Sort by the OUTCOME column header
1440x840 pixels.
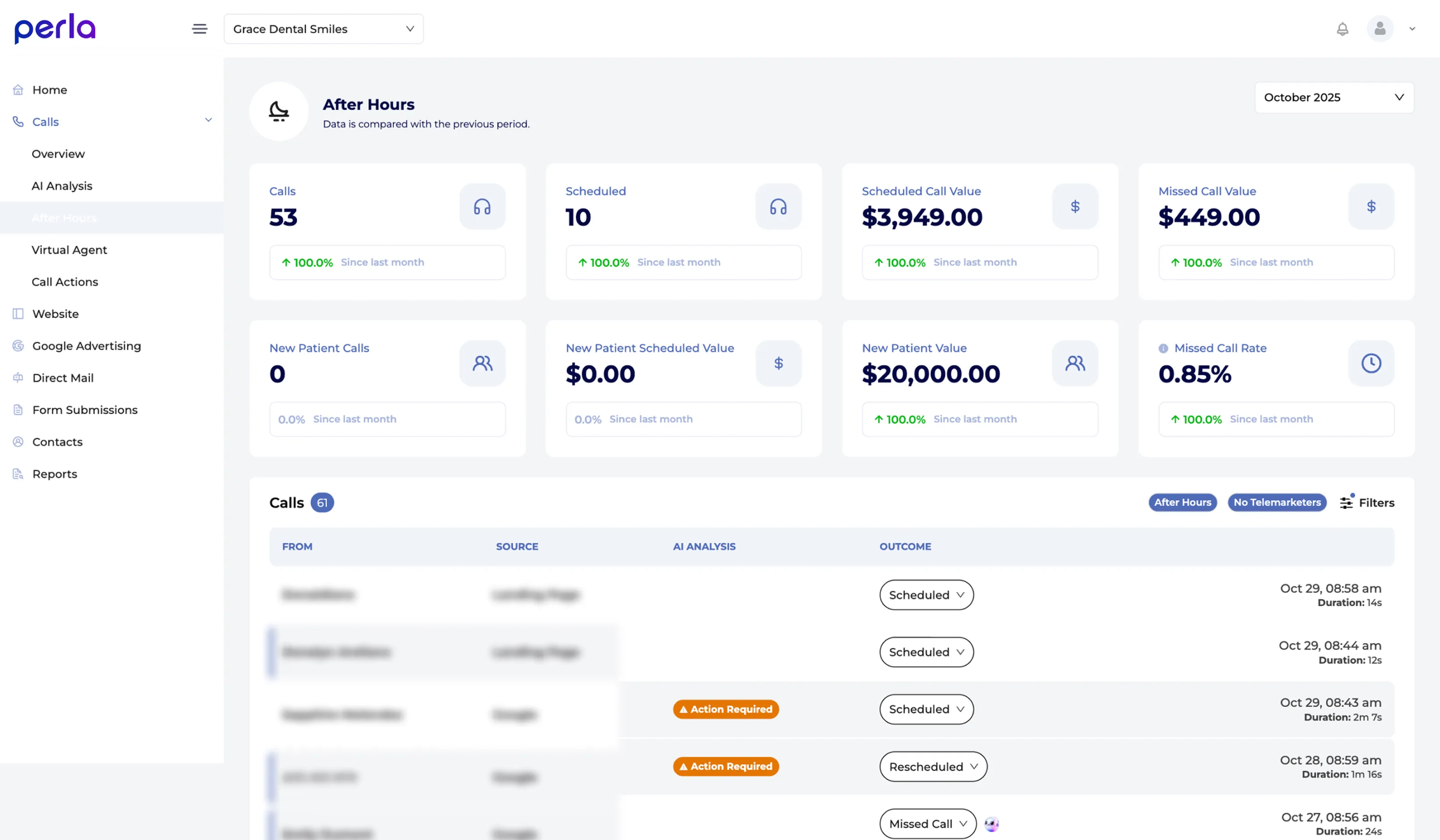(905, 546)
